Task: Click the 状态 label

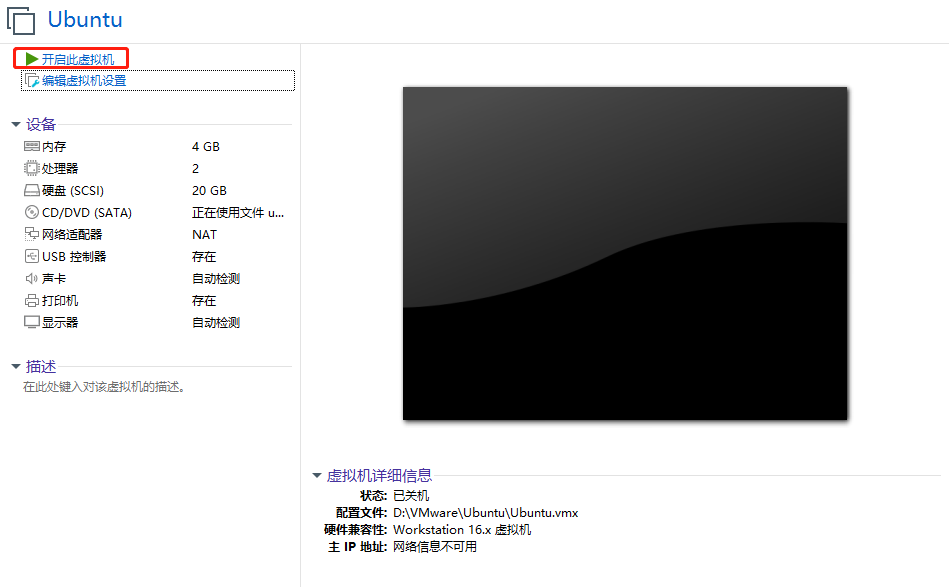Action: tap(373, 496)
